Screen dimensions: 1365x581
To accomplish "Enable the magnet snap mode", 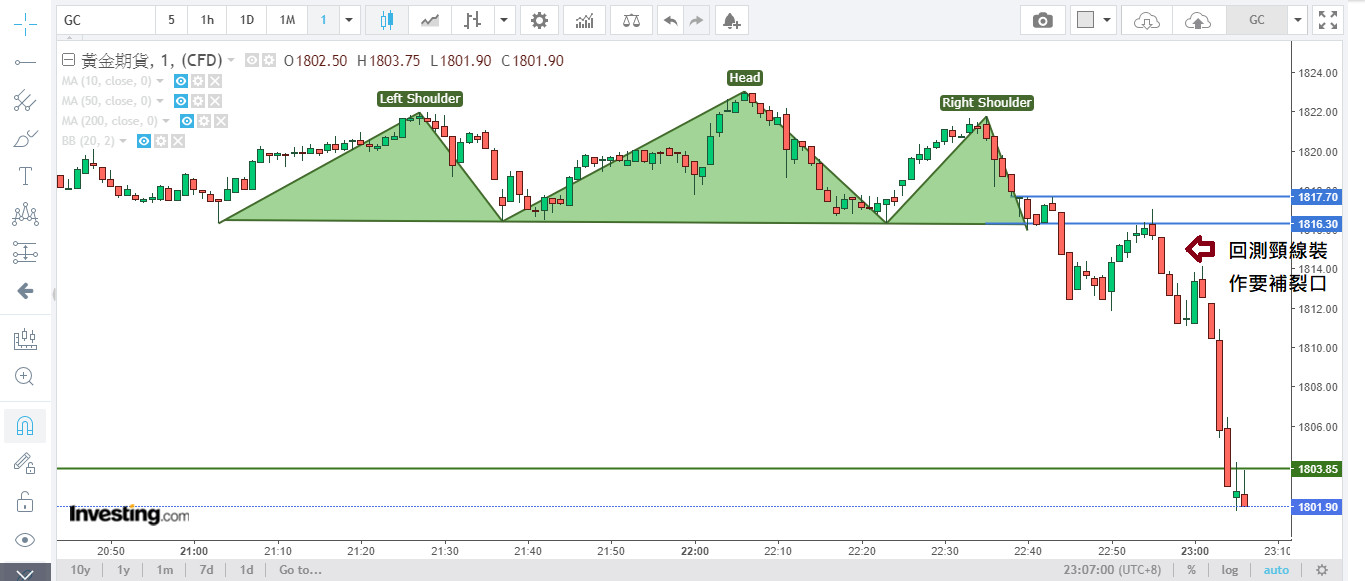I will 25,426.
